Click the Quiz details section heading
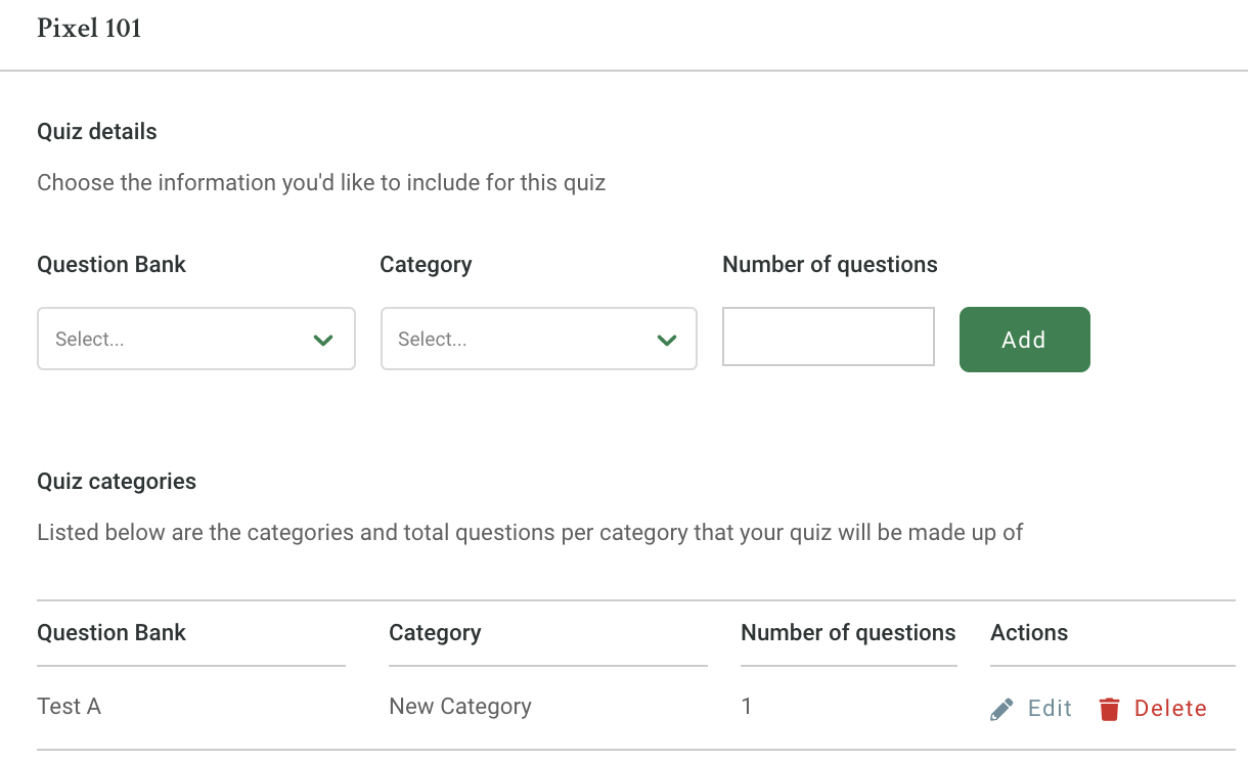This screenshot has width=1252, height=764. click(97, 132)
